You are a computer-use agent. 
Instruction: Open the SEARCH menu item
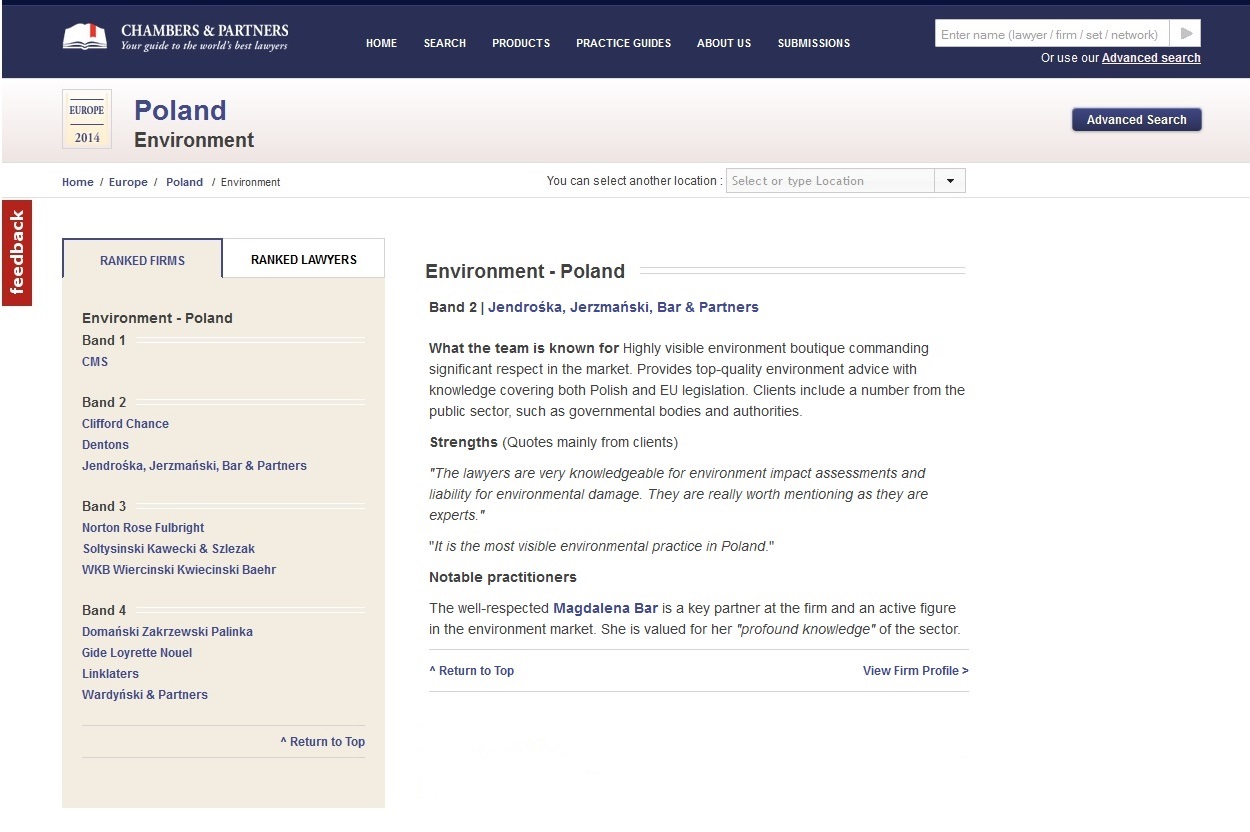click(x=444, y=43)
